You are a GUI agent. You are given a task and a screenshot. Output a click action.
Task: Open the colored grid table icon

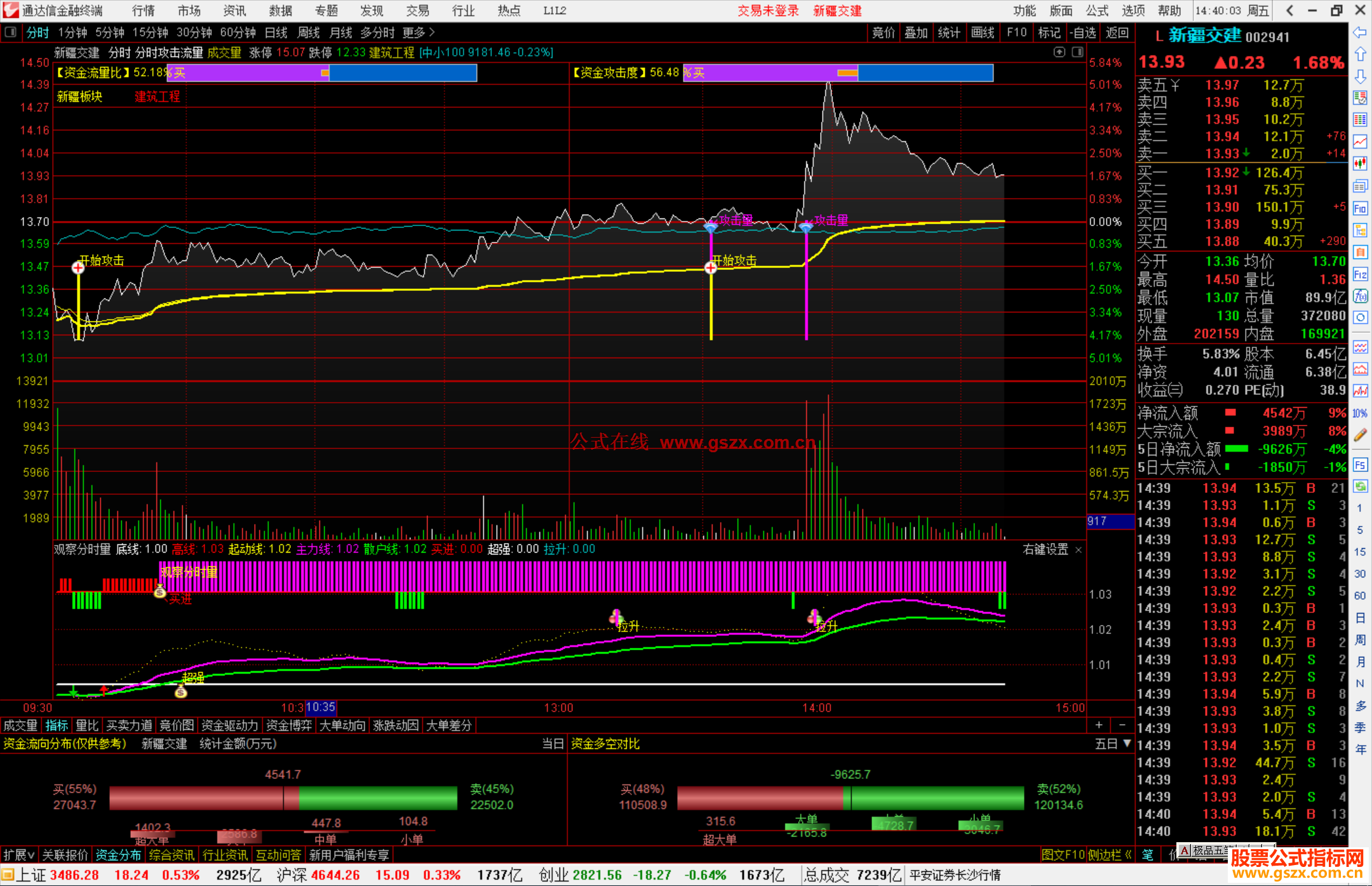[x=1360, y=120]
